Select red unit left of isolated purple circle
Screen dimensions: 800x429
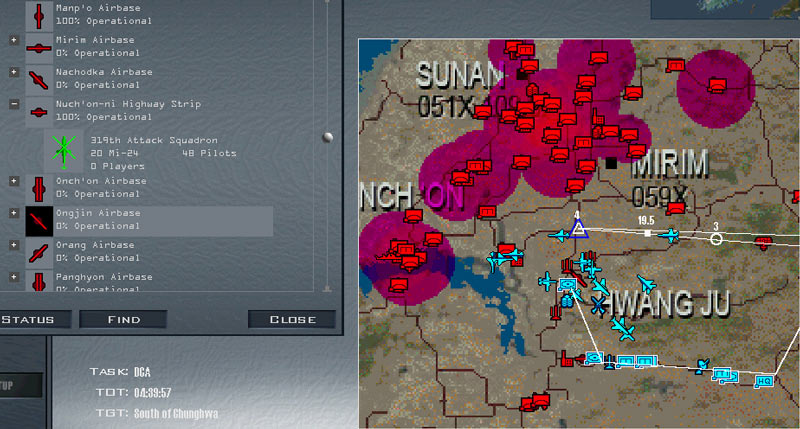pos(676,66)
